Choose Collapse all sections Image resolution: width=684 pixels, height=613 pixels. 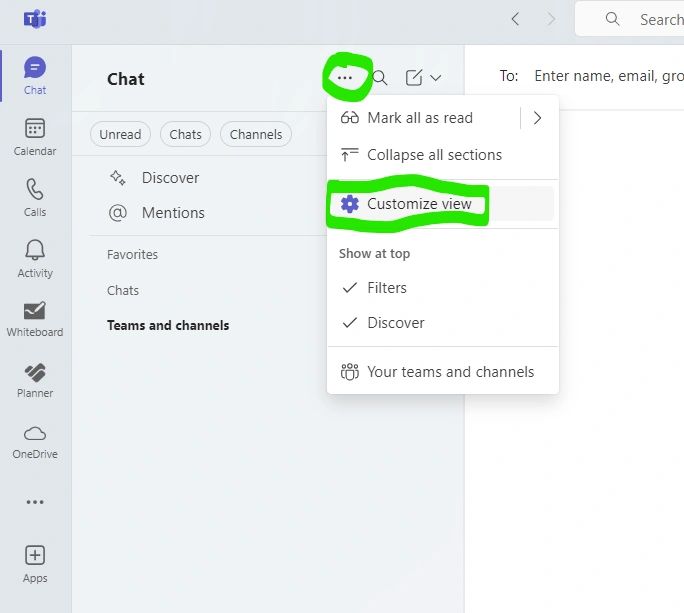tap(434, 155)
